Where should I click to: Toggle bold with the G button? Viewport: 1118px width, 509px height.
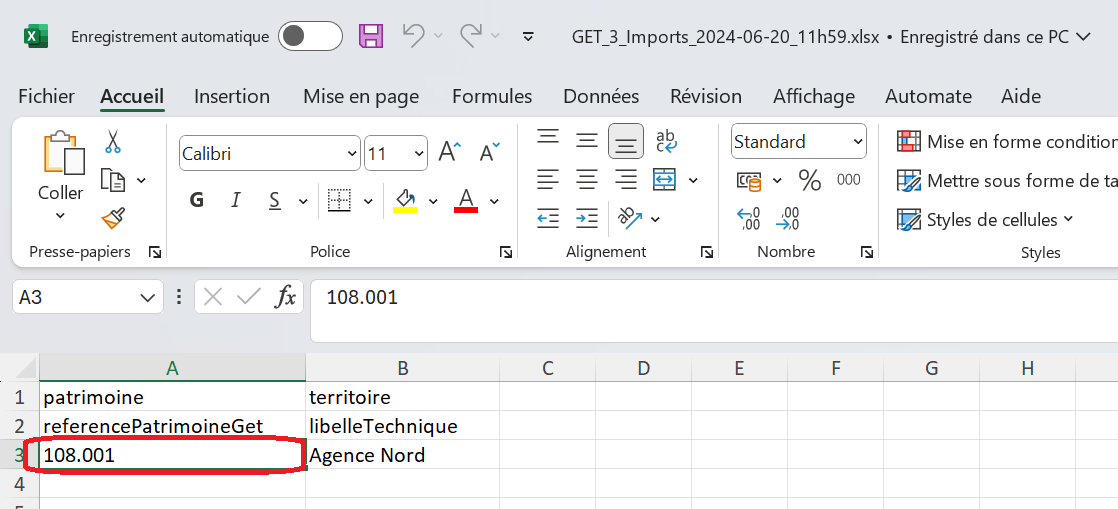tap(197, 200)
